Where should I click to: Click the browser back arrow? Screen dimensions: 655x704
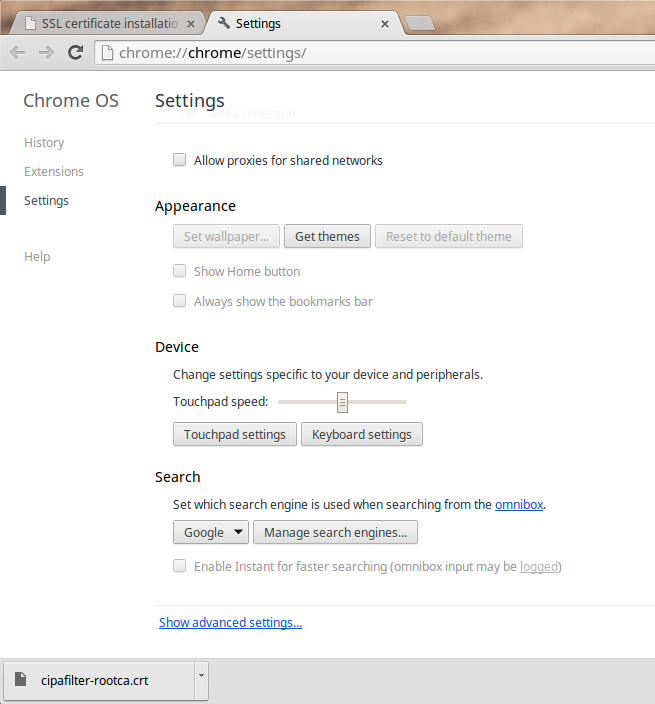pyautogui.click(x=18, y=53)
